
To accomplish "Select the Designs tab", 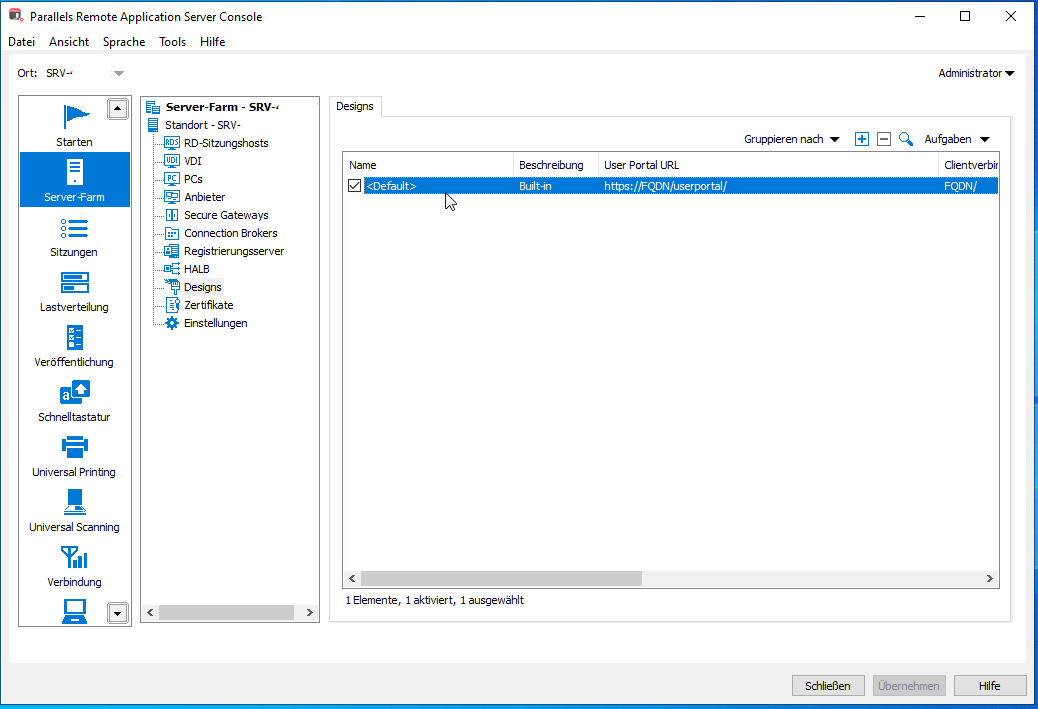I will pyautogui.click(x=355, y=106).
